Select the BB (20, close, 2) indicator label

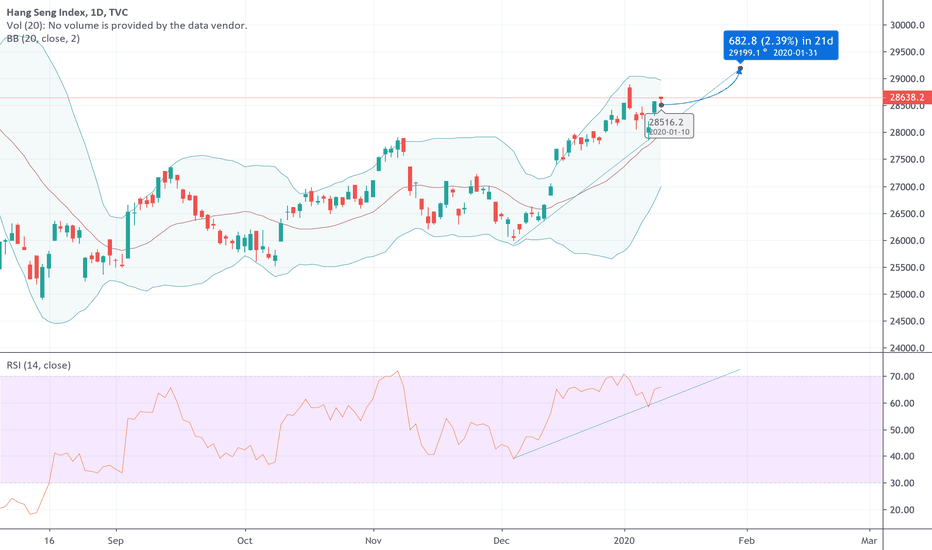click(43, 38)
